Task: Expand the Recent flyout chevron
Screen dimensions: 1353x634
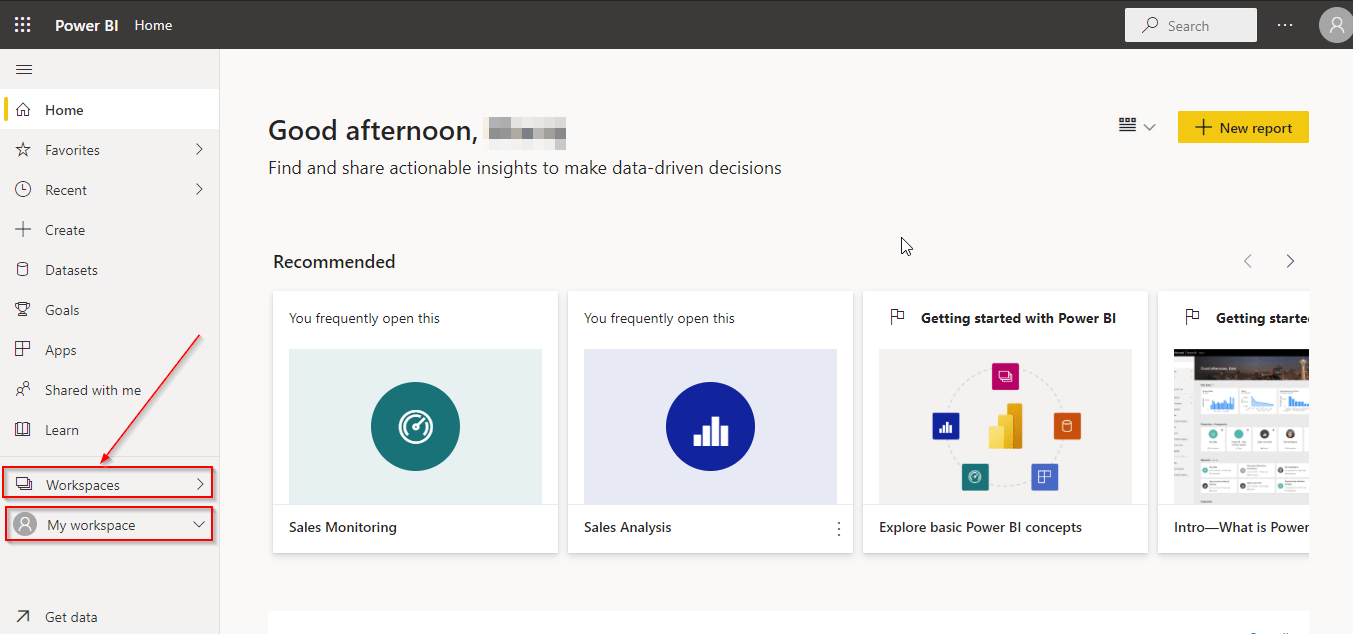Action: [199, 190]
